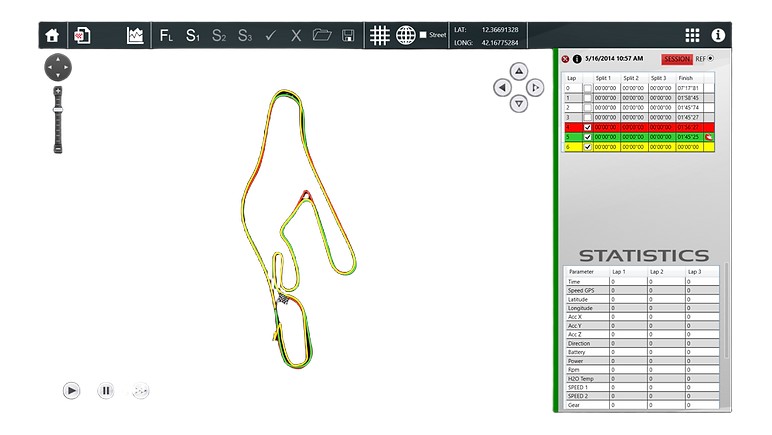This screenshot has width=772, height=435.
Task: Click the Home icon in the toolbar
Action: tap(52, 35)
